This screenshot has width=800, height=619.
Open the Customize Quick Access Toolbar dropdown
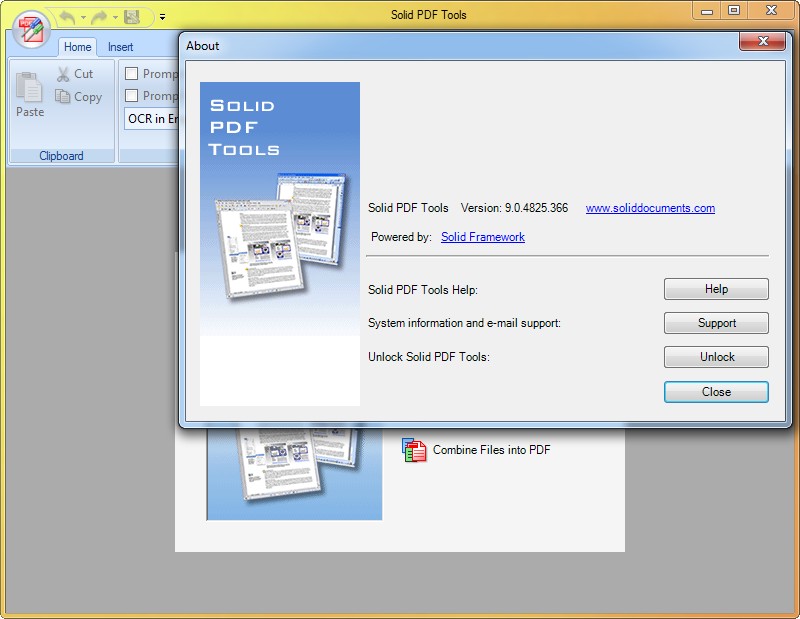pyautogui.click(x=162, y=17)
